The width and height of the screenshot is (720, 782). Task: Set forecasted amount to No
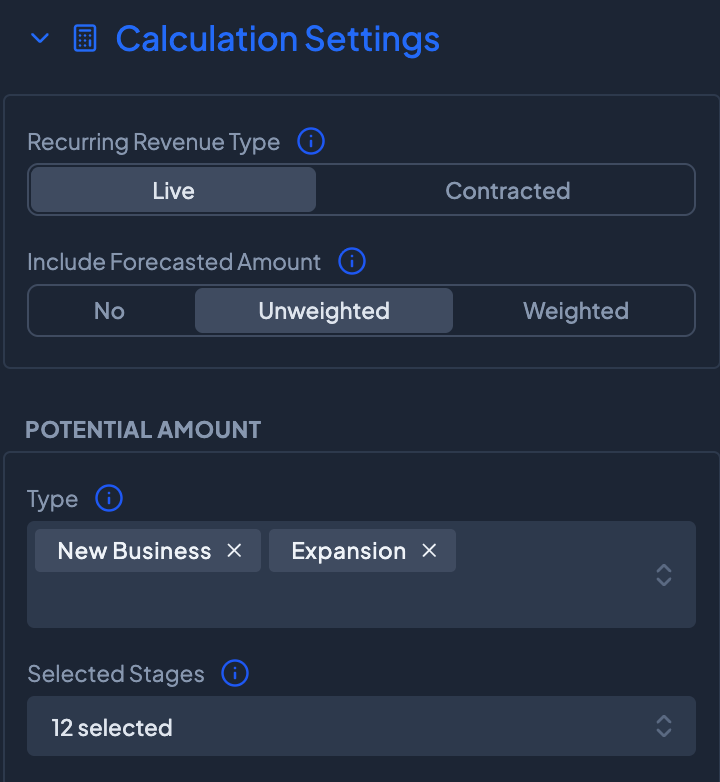pos(109,311)
